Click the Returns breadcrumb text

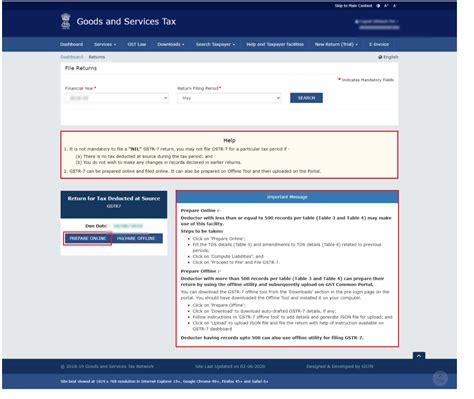pyautogui.click(x=97, y=57)
